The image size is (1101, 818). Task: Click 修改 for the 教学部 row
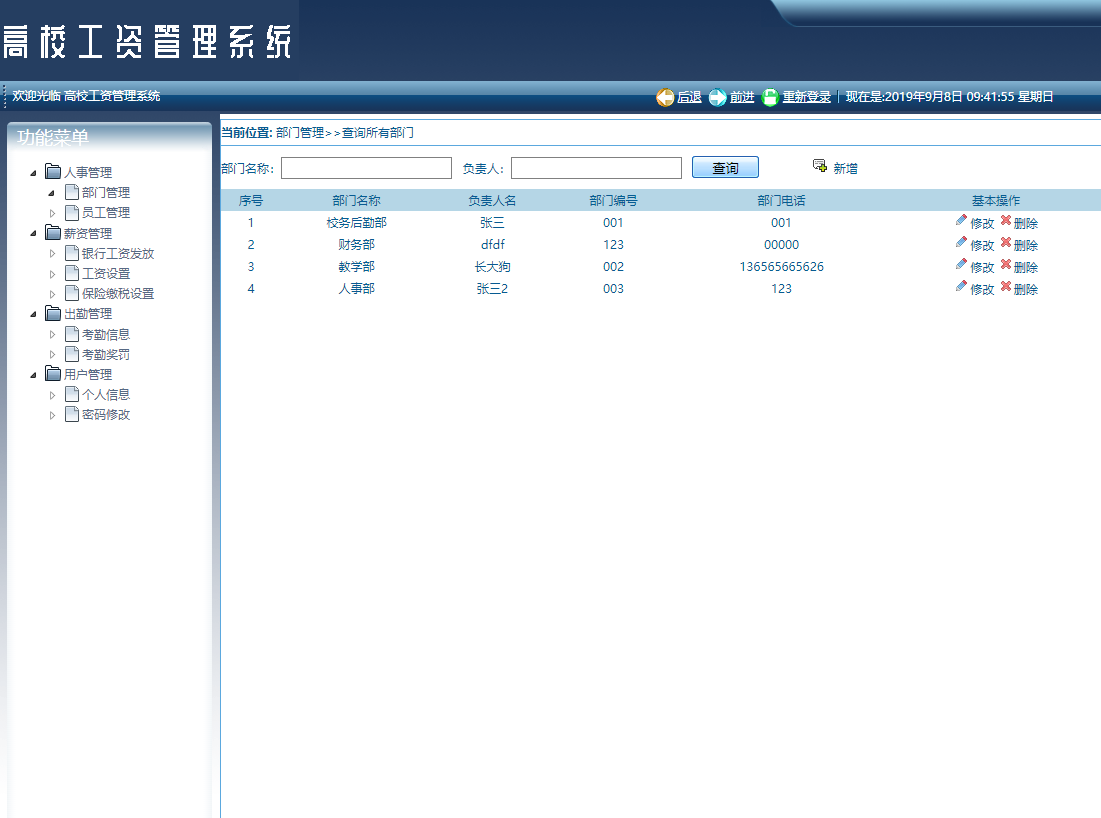click(982, 267)
